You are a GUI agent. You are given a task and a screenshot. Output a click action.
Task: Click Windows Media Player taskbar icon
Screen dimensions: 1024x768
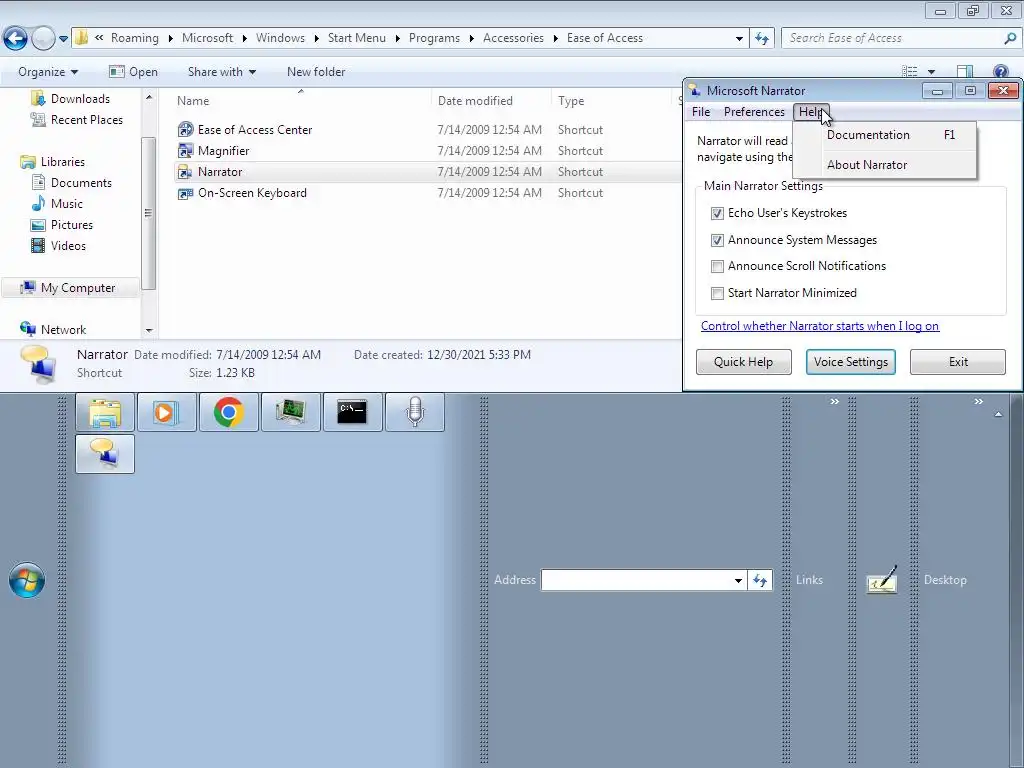coord(167,412)
